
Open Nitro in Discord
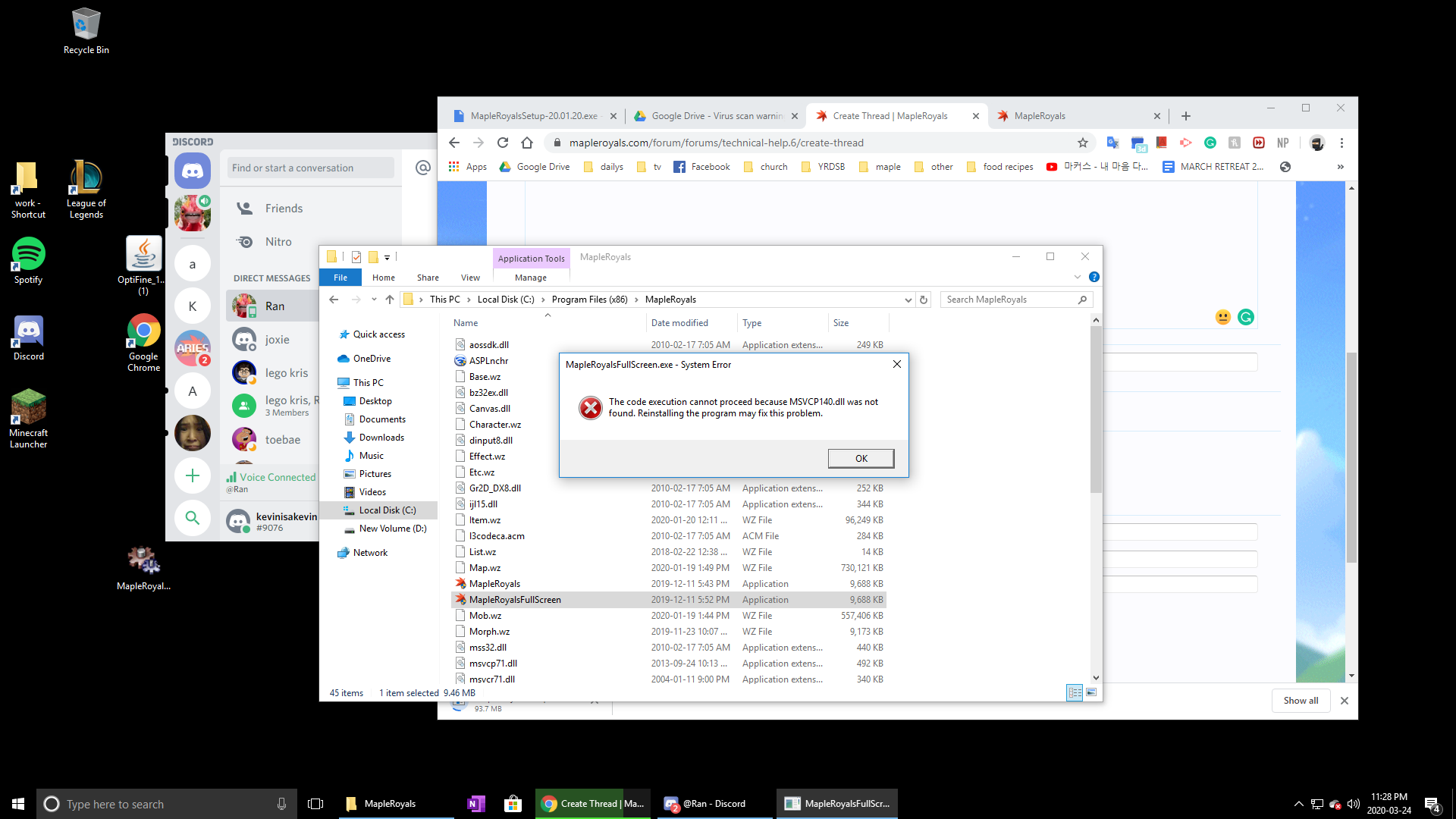[x=278, y=241]
